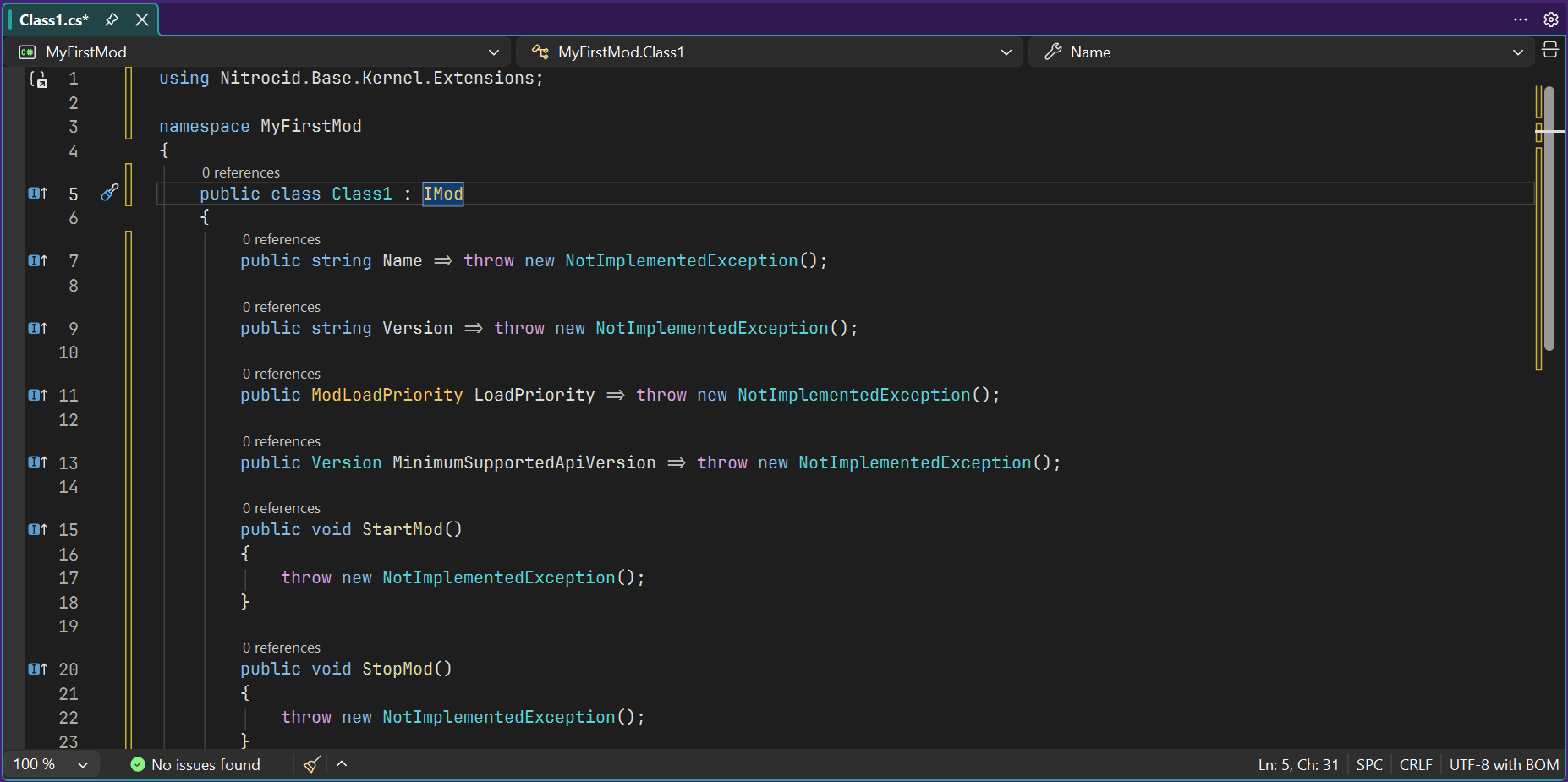Toggle SPC indentation mode in status bar
1568x782 pixels.
click(x=1368, y=764)
